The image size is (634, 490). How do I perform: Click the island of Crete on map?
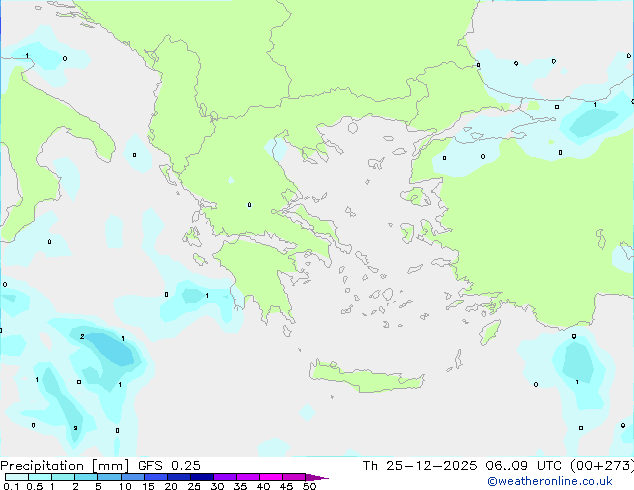click(x=366, y=377)
